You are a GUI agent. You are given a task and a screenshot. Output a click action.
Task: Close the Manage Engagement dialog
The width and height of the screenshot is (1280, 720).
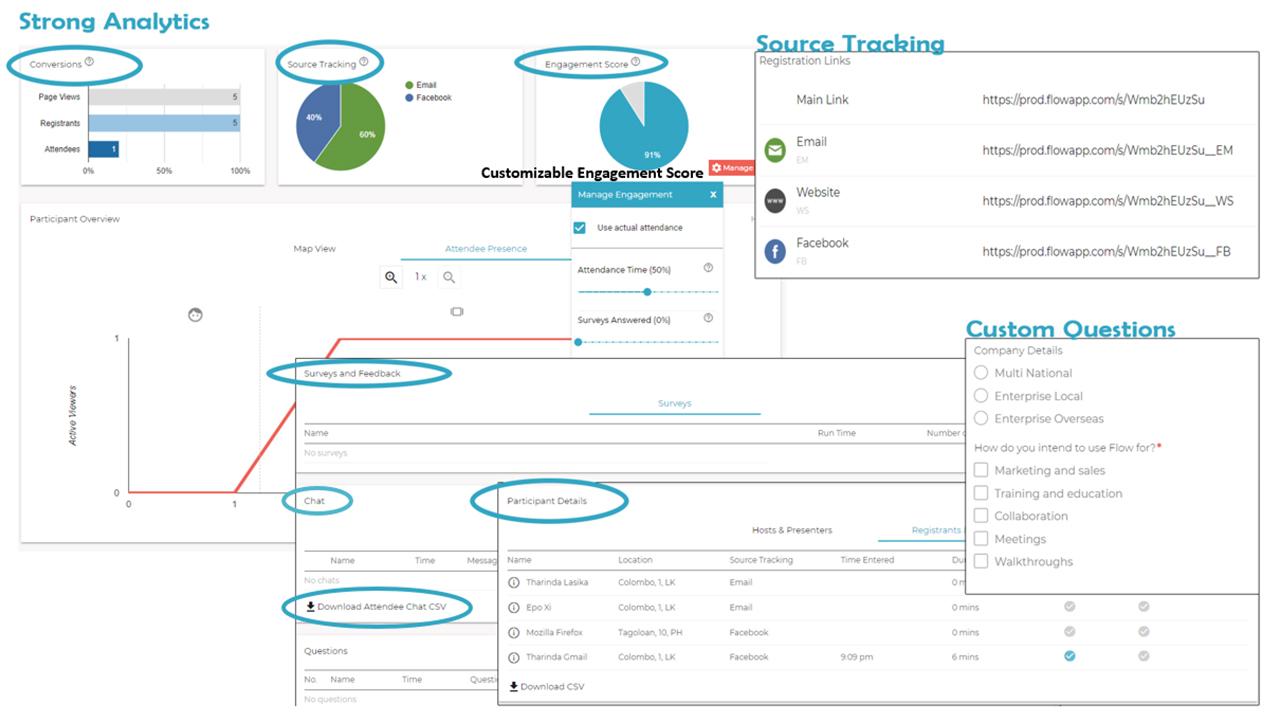point(714,194)
